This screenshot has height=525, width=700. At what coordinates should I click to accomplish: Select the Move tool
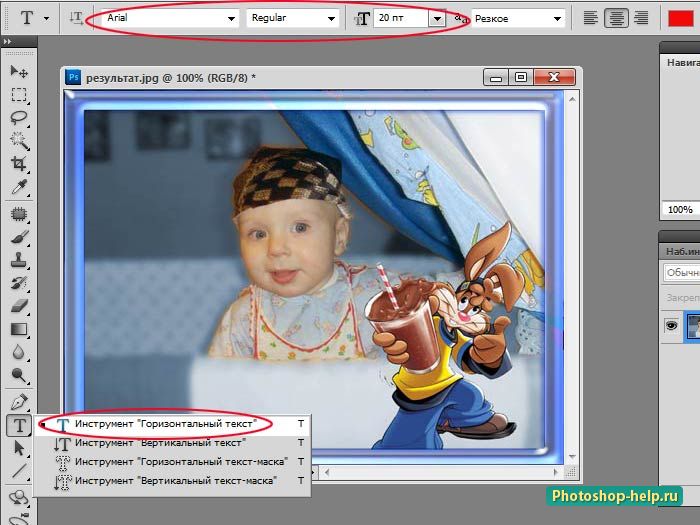click(x=19, y=71)
